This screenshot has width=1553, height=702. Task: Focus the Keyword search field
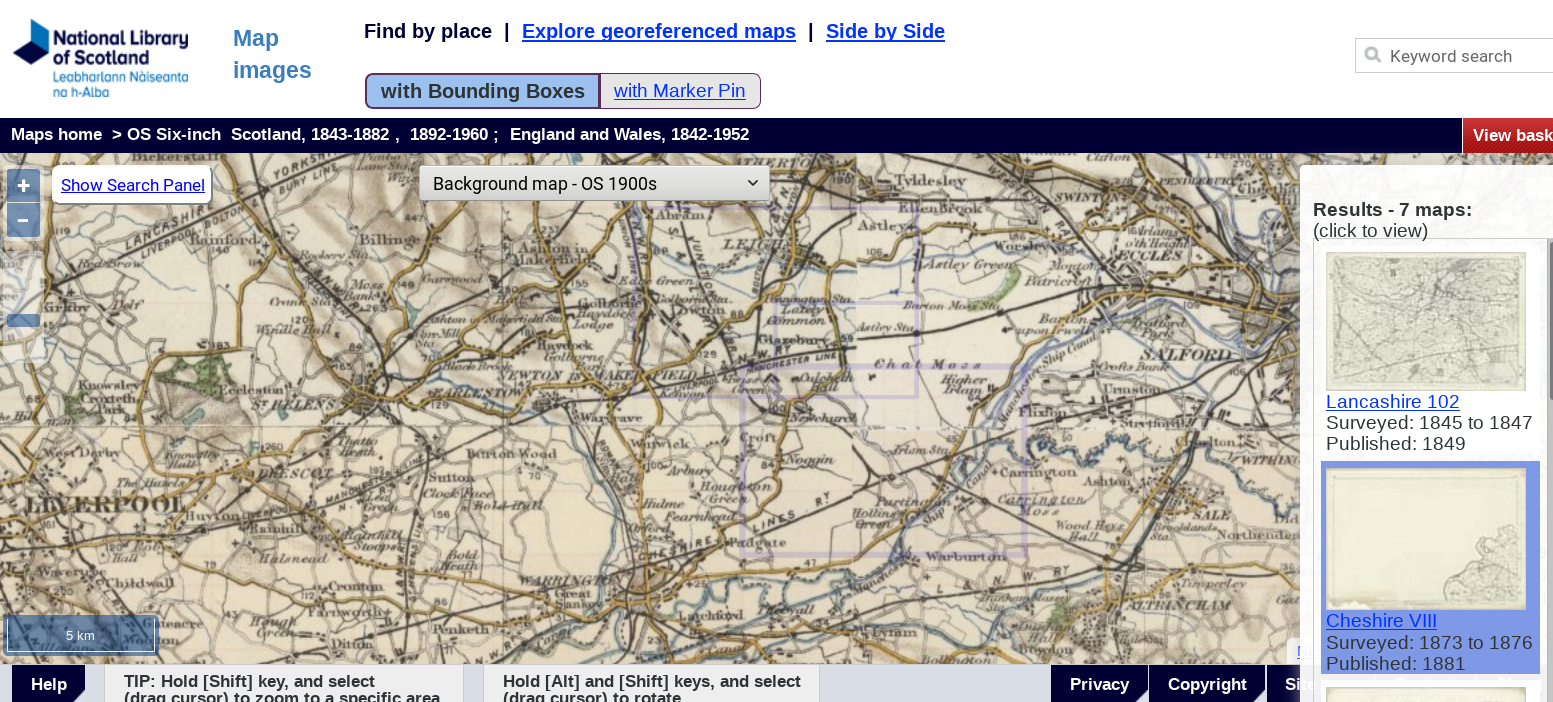click(x=1465, y=56)
